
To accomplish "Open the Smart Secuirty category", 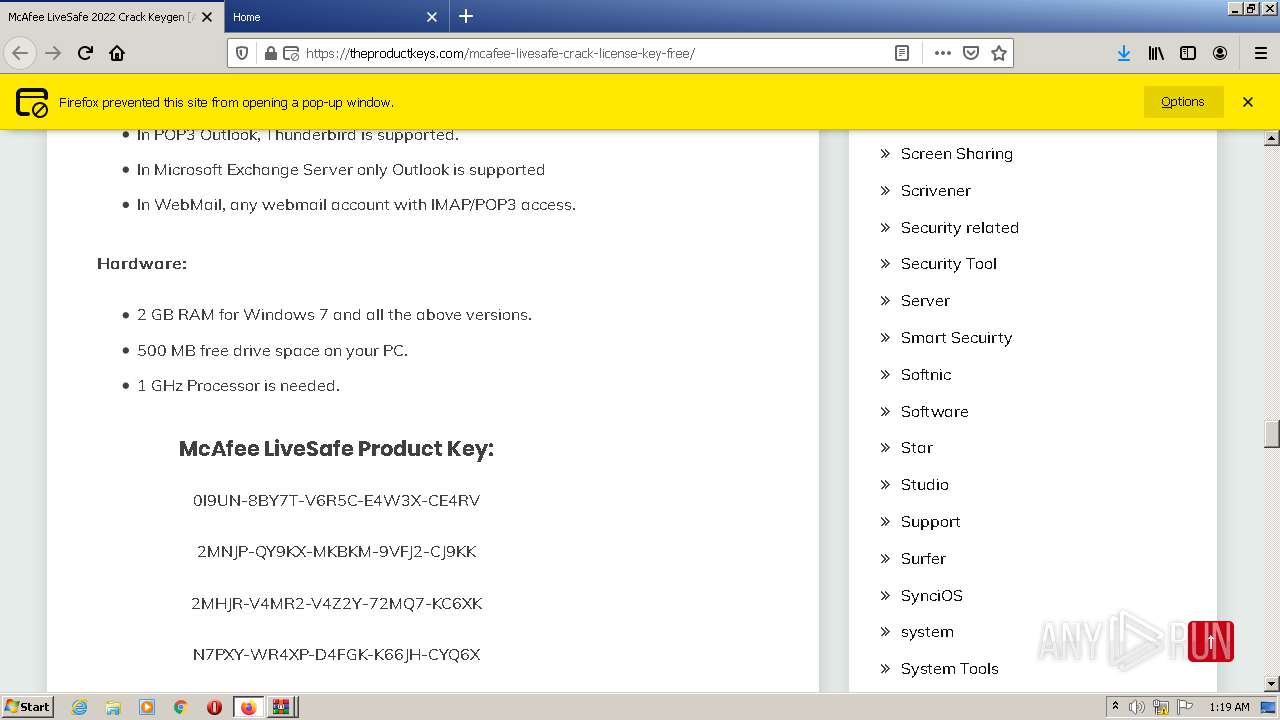I will 956,338.
